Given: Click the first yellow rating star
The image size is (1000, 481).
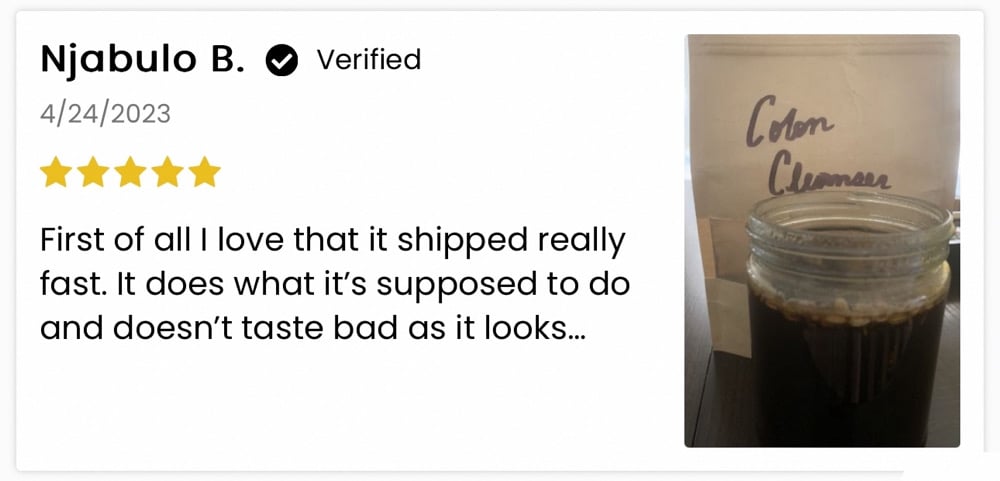Looking at the screenshot, I should pos(56,172).
